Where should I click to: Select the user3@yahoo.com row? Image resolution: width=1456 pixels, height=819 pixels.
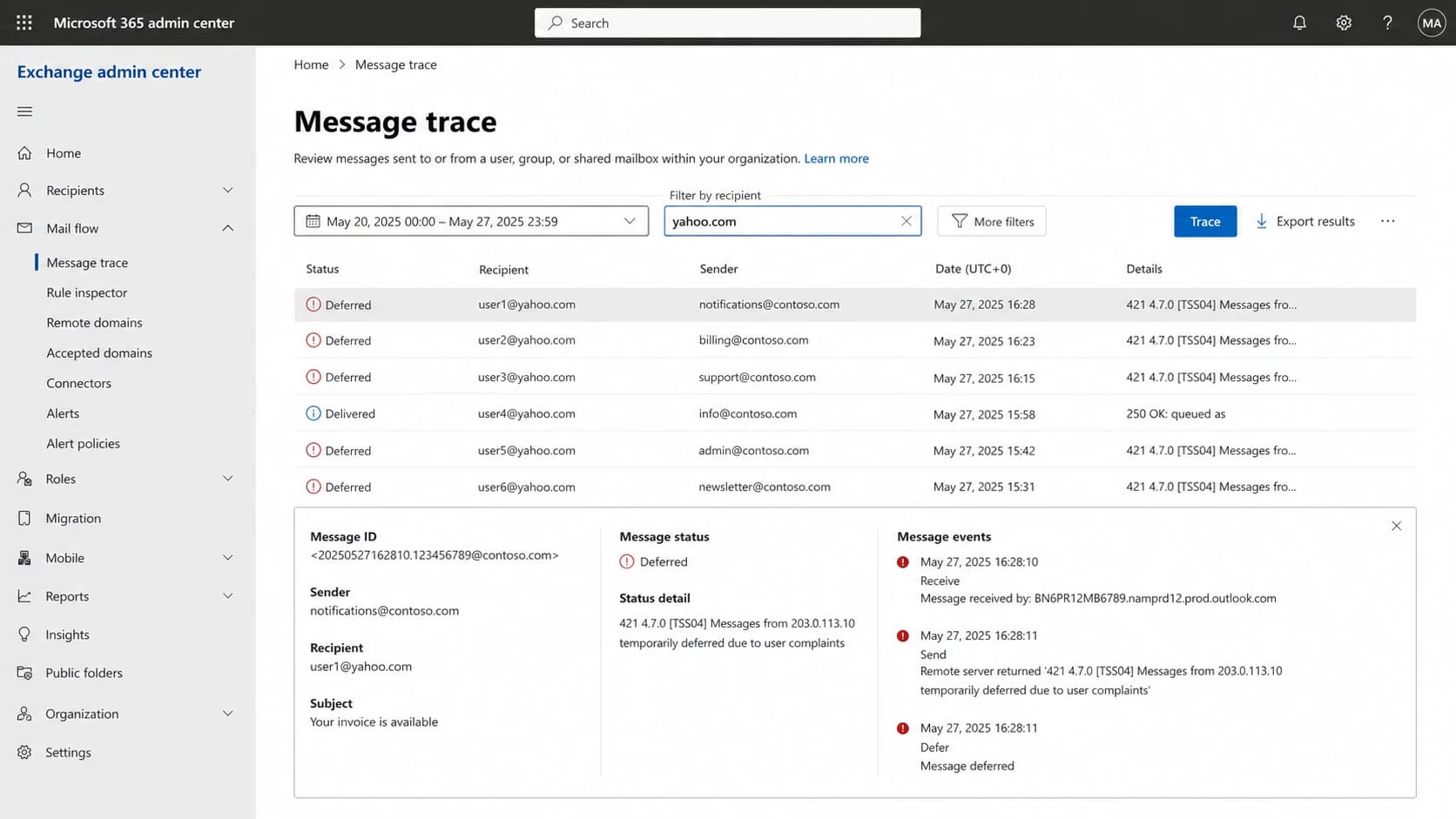tap(855, 377)
